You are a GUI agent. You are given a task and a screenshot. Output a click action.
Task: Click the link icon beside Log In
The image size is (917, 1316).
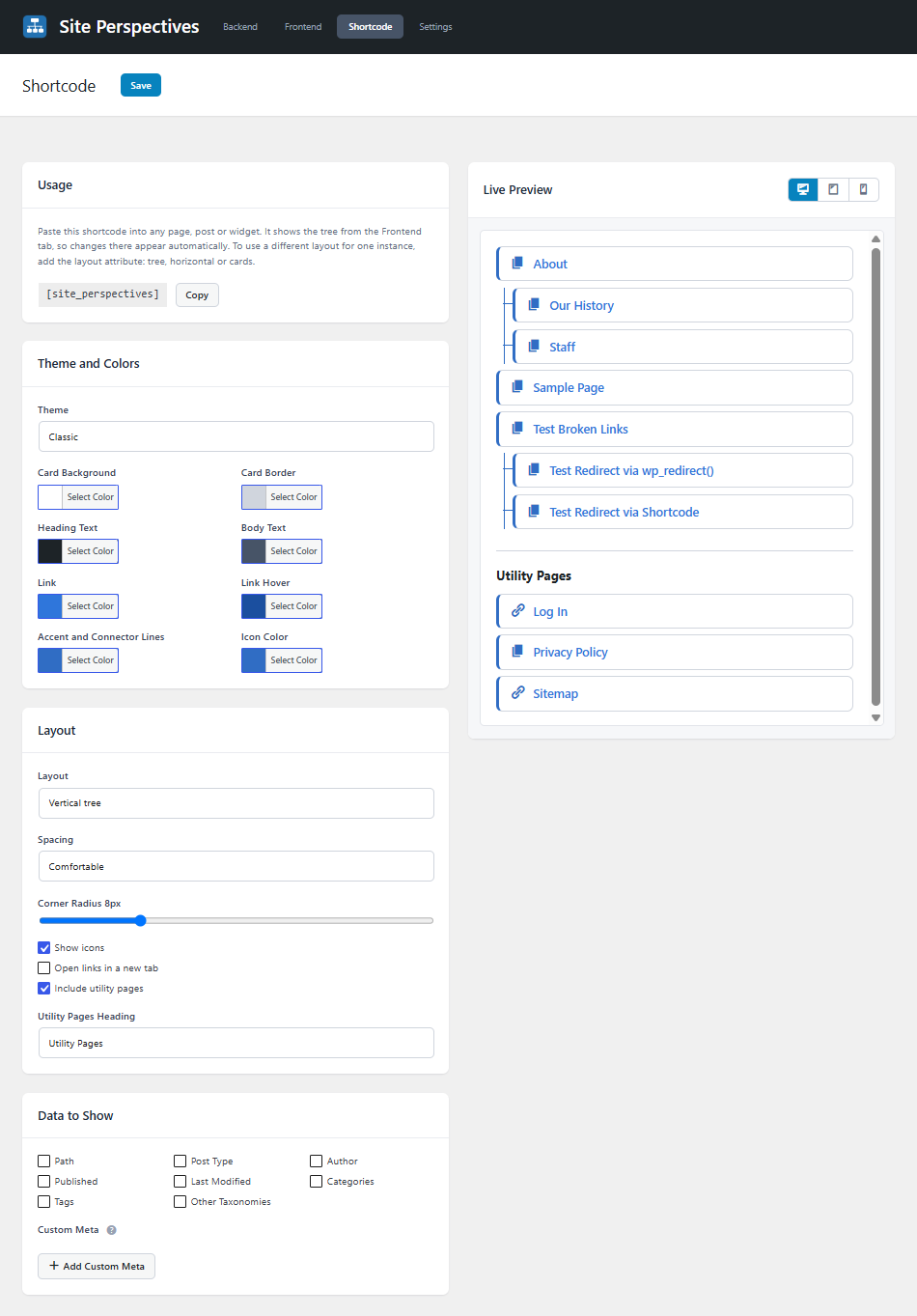coord(518,610)
